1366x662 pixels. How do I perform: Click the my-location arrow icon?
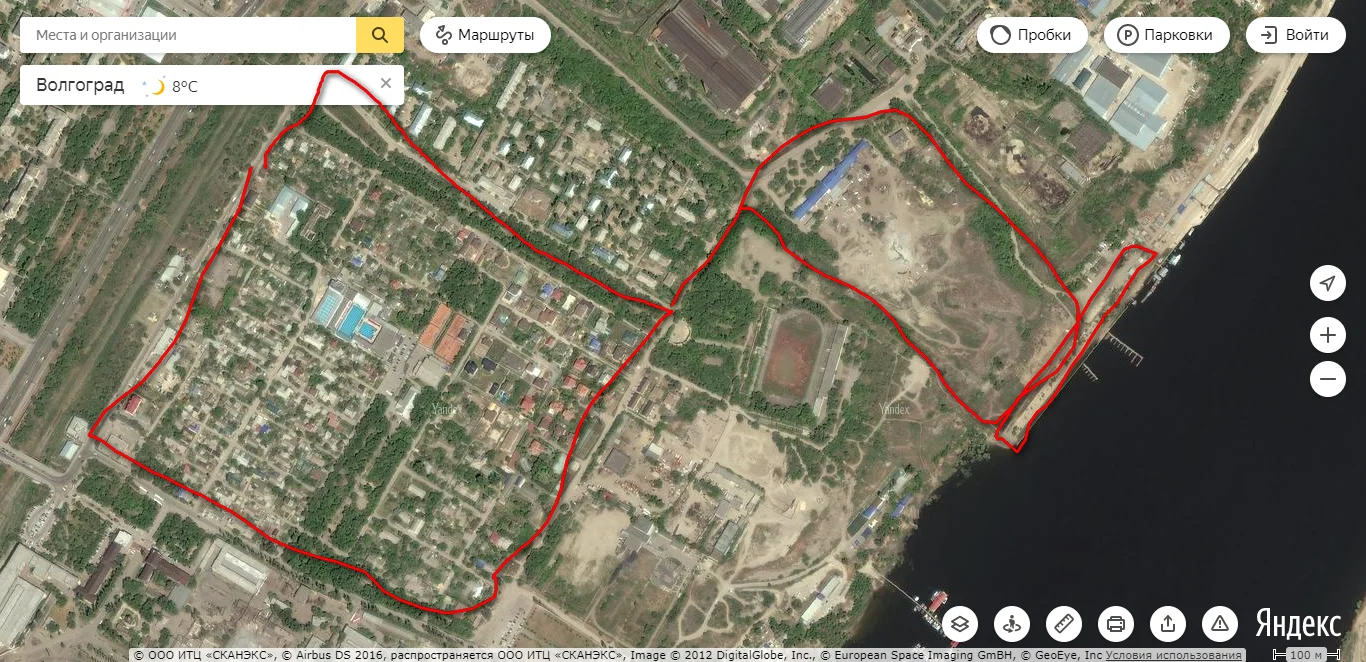pyautogui.click(x=1328, y=284)
